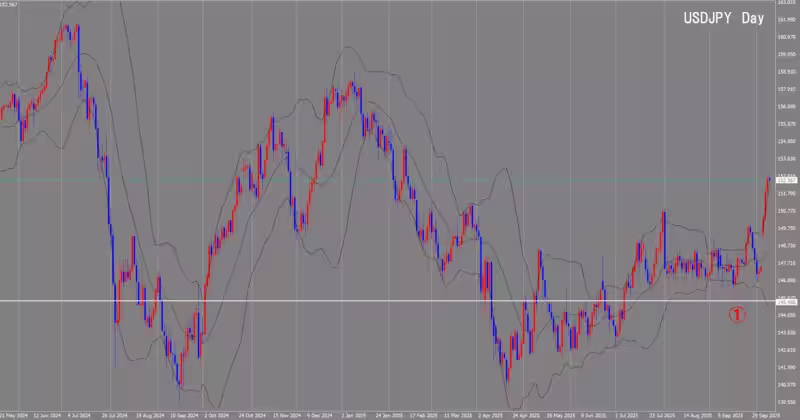Viewport: 800px width, 420px height.
Task: Click the 24 Oct 2024 date label
Action: 251,413
